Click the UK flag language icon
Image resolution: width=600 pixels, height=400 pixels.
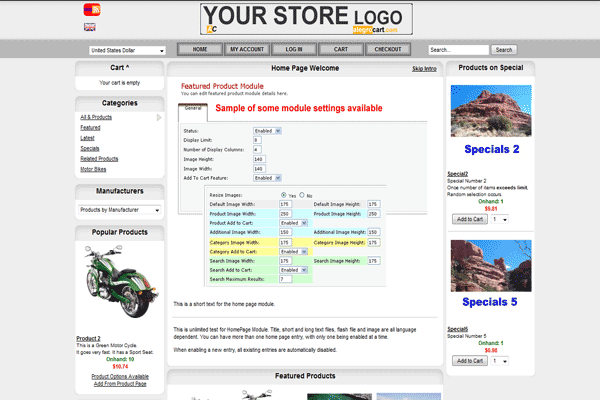pos(90,27)
